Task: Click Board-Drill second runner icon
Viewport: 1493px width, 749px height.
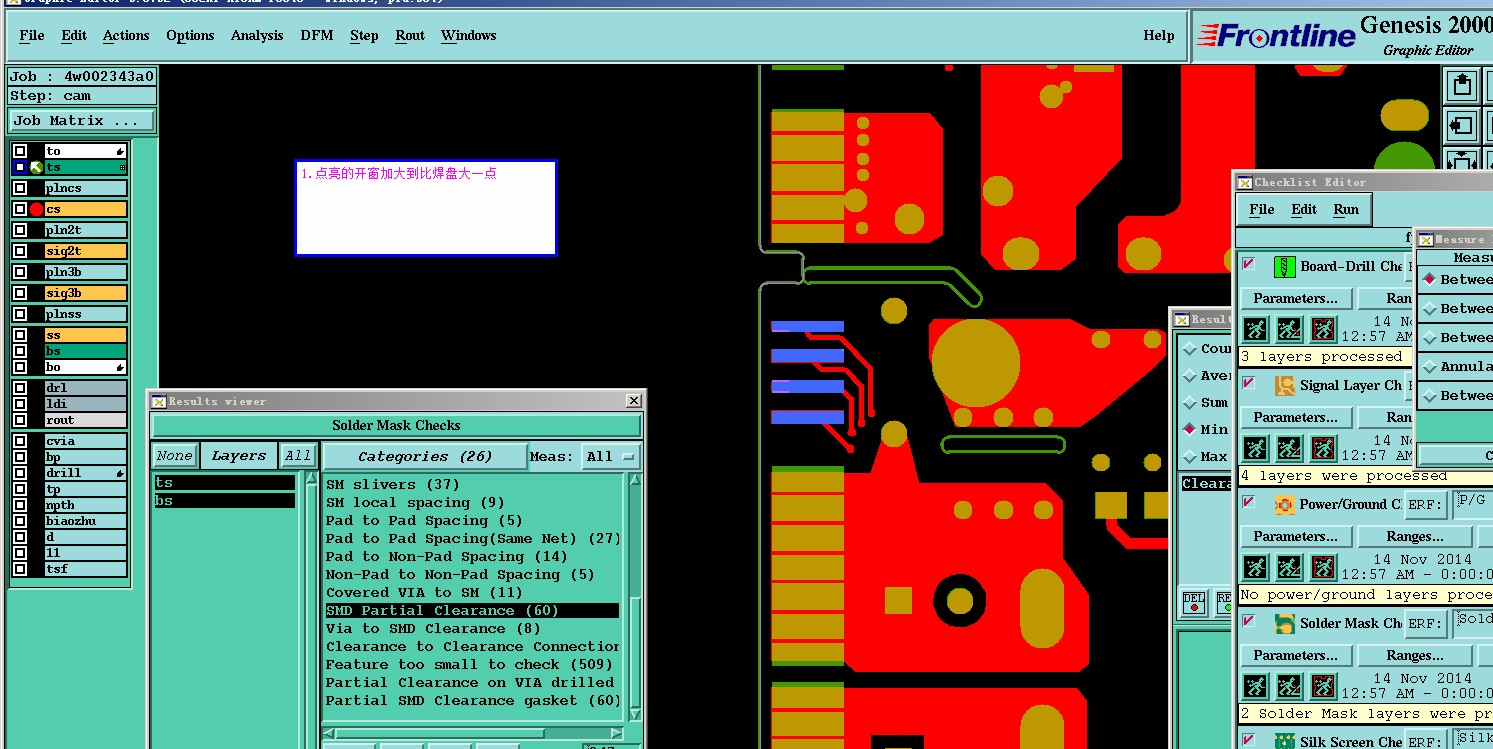Action: (x=1290, y=329)
